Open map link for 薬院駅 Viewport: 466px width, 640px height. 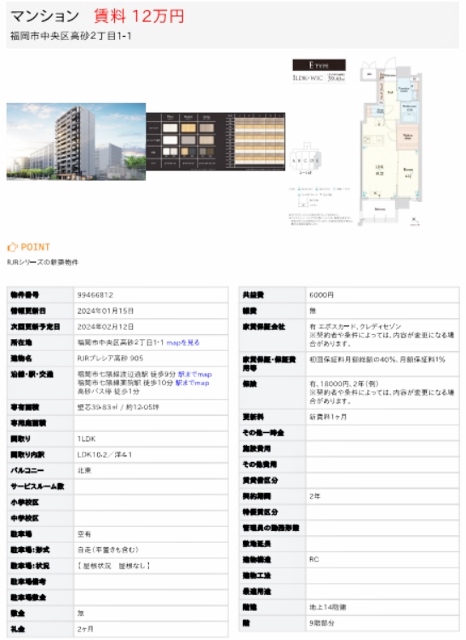click(192, 382)
